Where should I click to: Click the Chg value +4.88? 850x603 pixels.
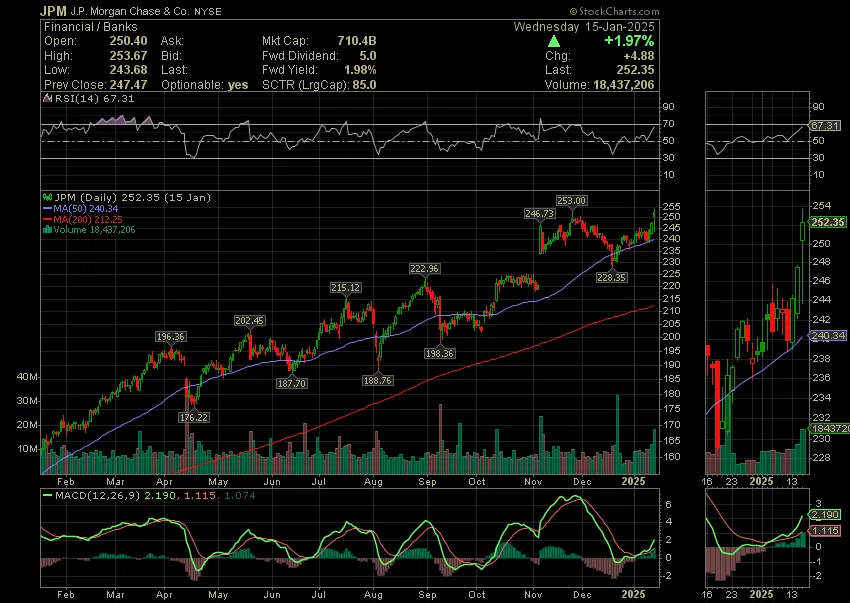(x=639, y=56)
